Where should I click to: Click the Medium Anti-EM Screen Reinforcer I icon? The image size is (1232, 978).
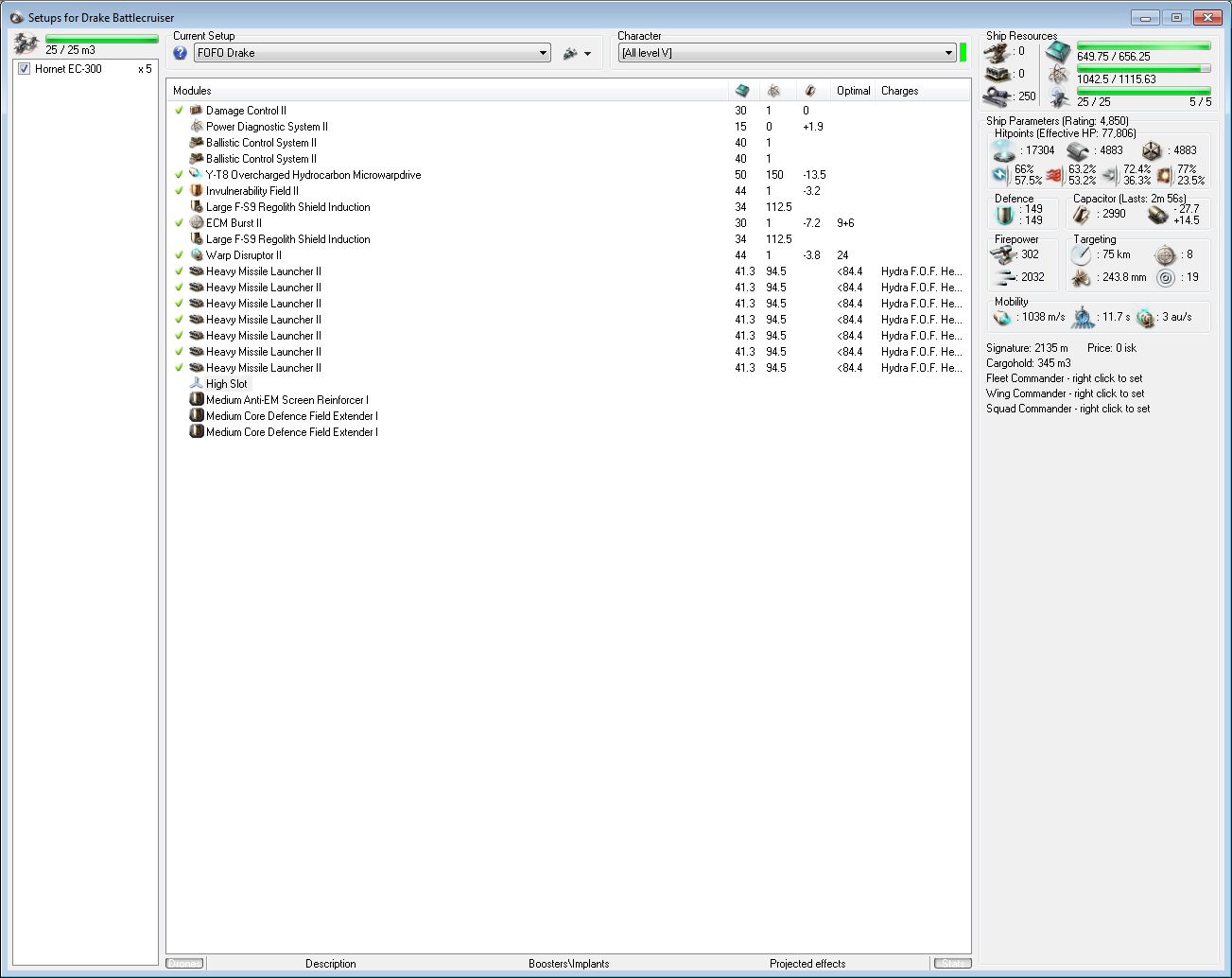[x=197, y=400]
